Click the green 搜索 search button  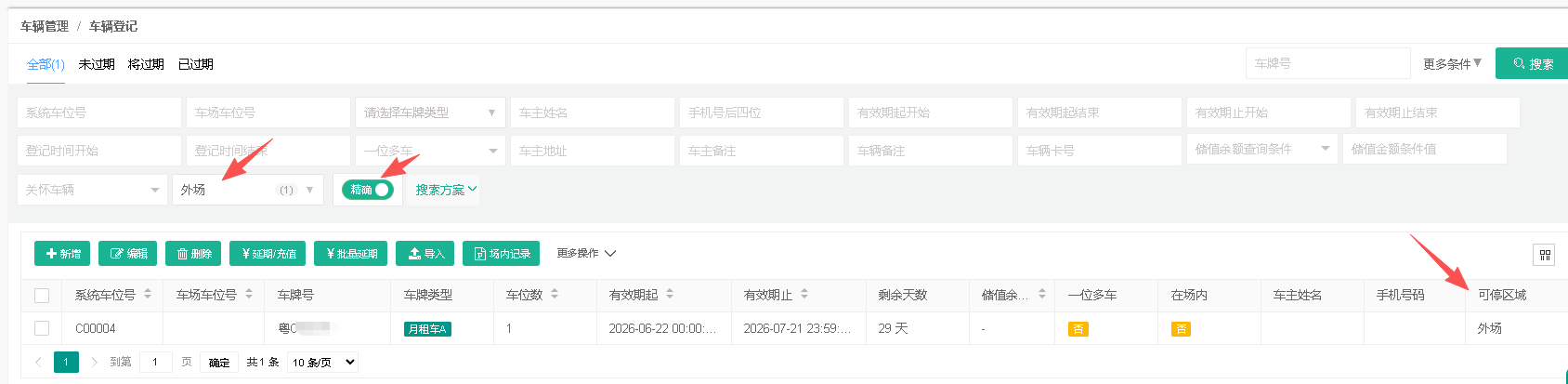click(x=1532, y=63)
